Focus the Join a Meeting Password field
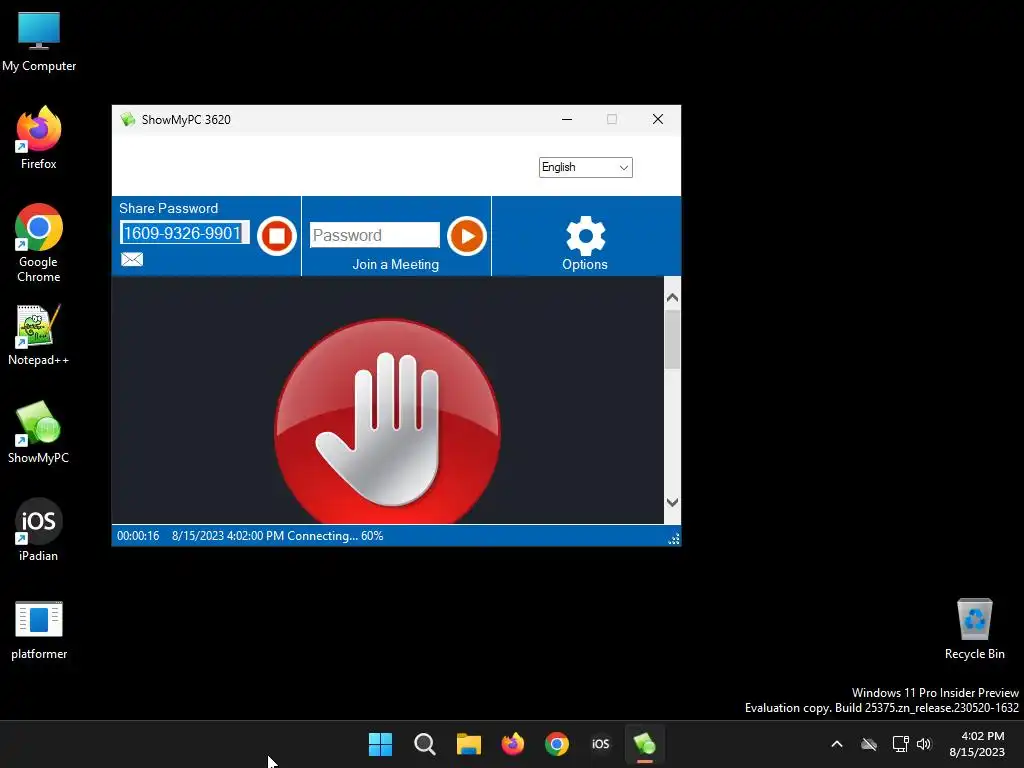 coord(374,235)
